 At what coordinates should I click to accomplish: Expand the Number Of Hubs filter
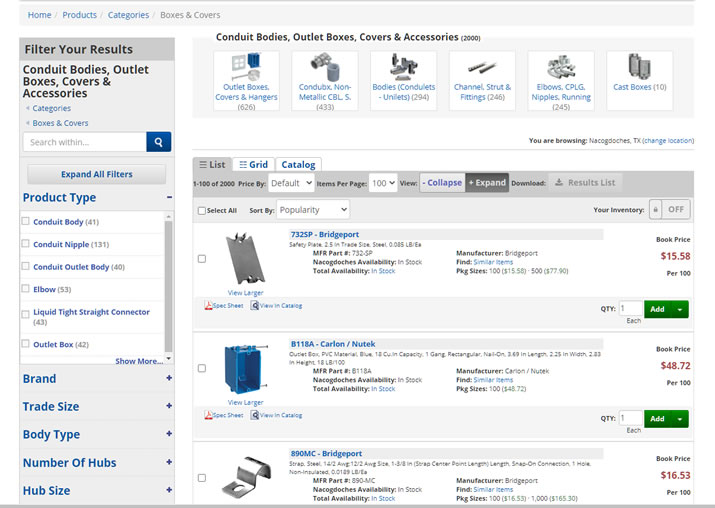(169, 462)
